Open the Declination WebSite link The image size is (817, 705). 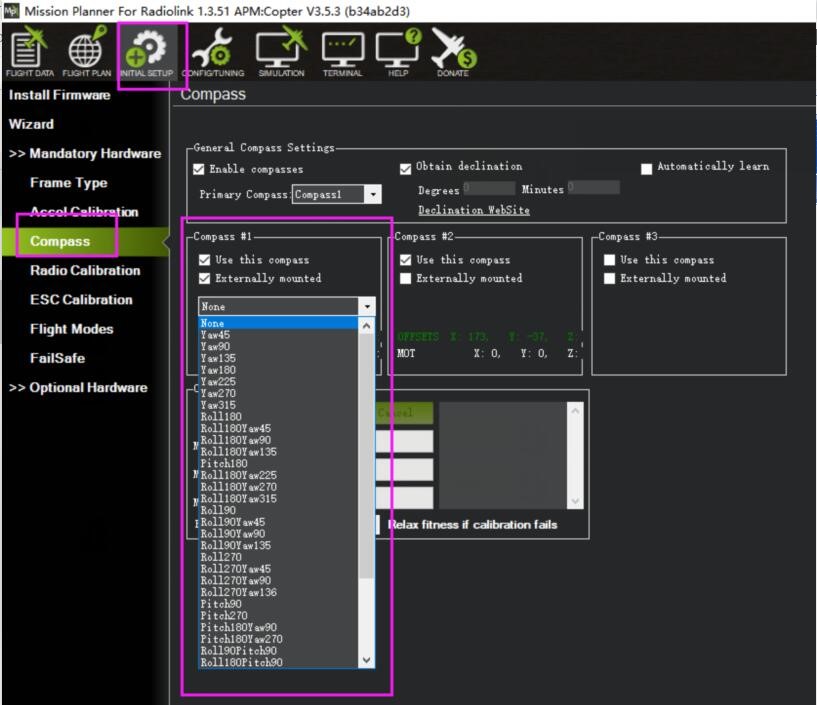[473, 211]
